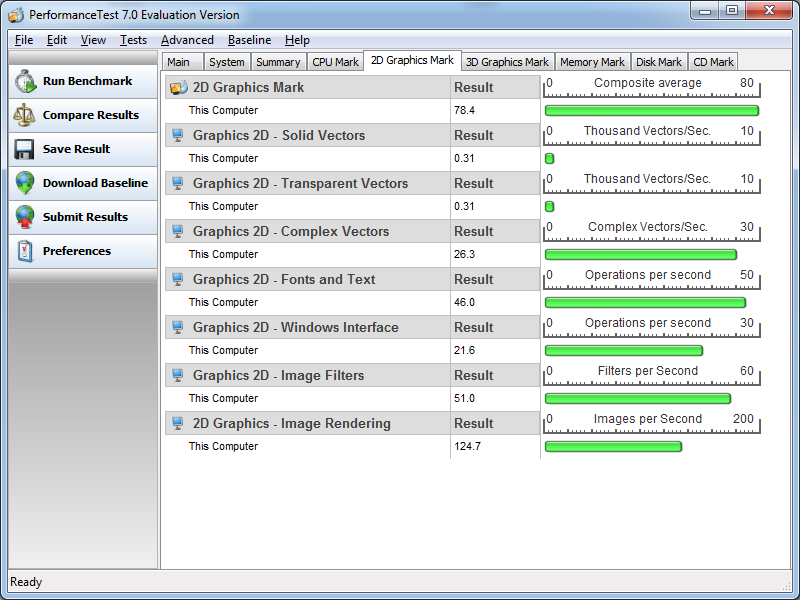Click the Ready status bar text
800x600 pixels.
tap(26, 582)
